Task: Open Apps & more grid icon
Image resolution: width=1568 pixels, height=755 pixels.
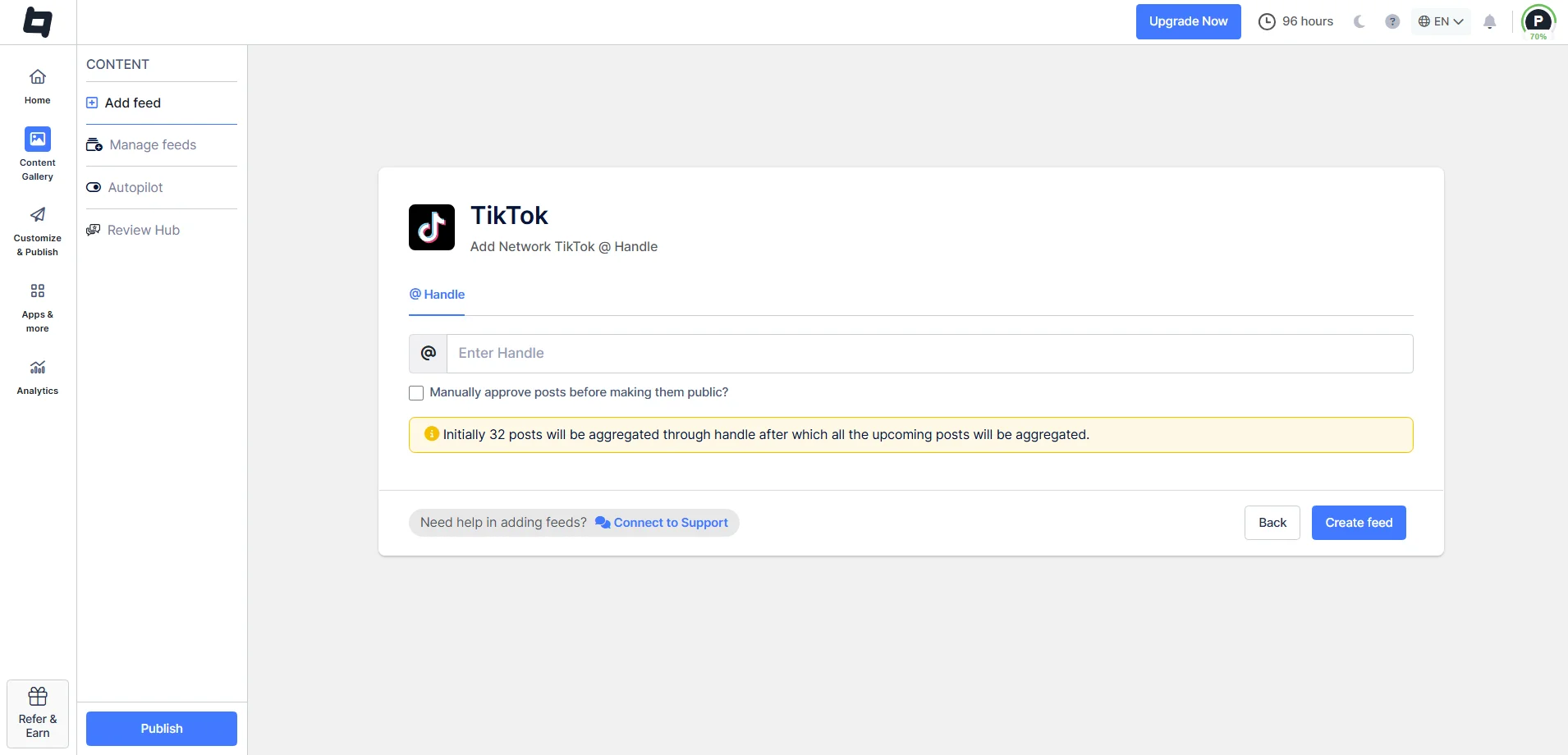Action: click(x=38, y=291)
